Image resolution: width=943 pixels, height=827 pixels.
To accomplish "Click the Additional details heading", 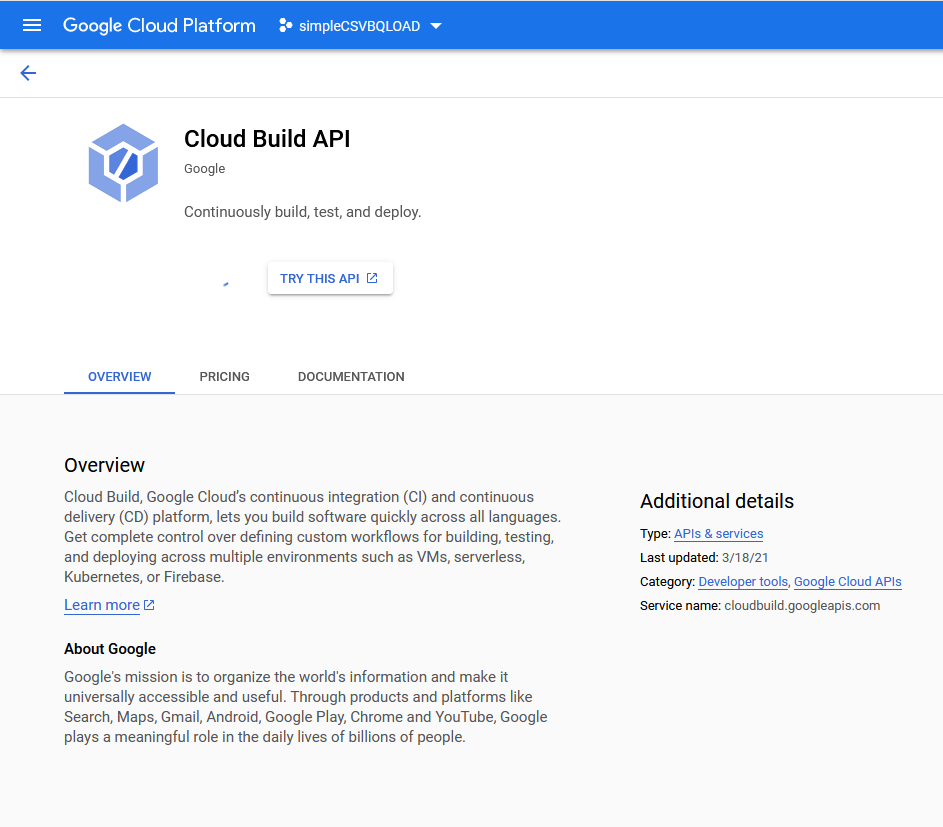I will (x=717, y=501).
